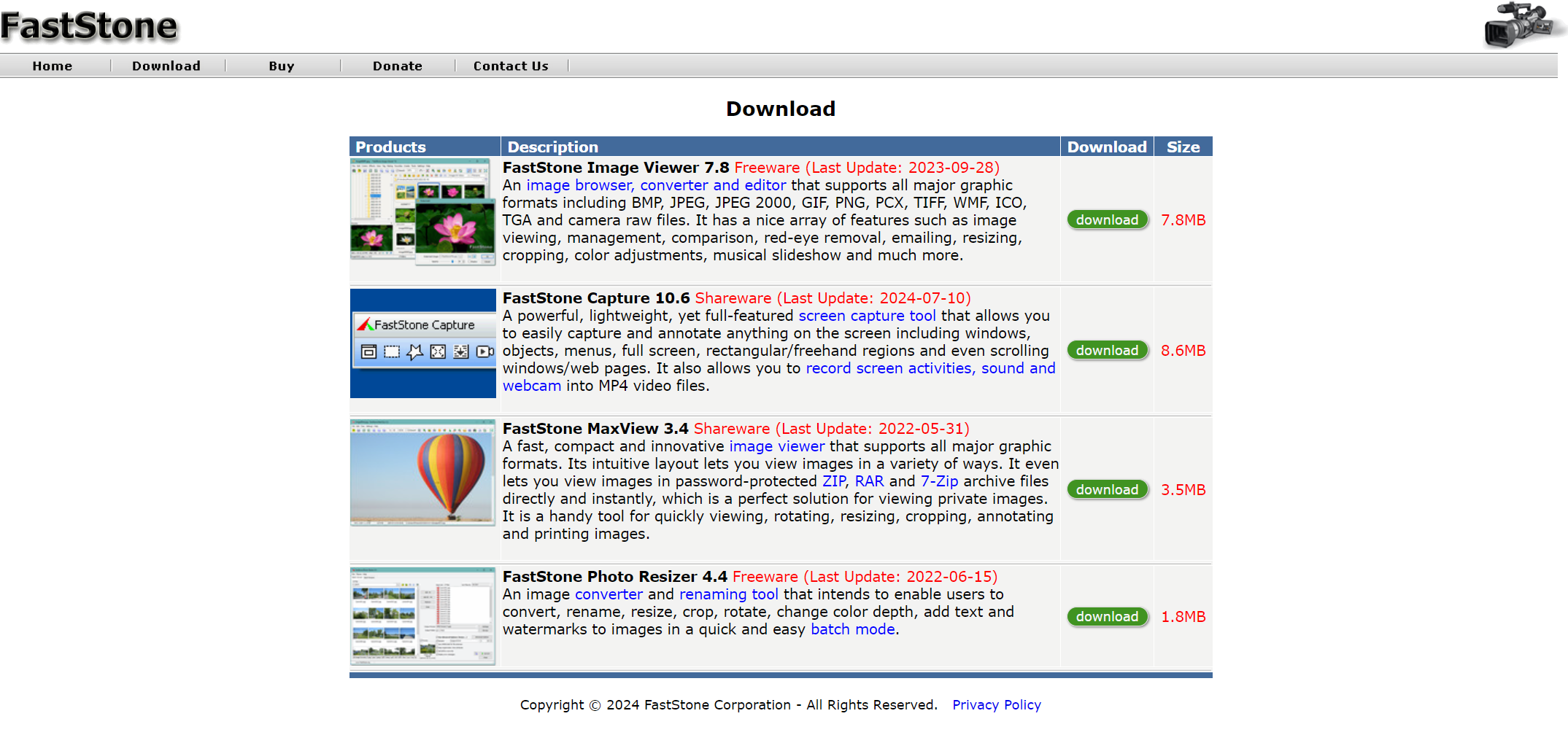Click 'FastStone Photo Resizer 4.4' title
Screen dimensions: 1568x735
615,577
